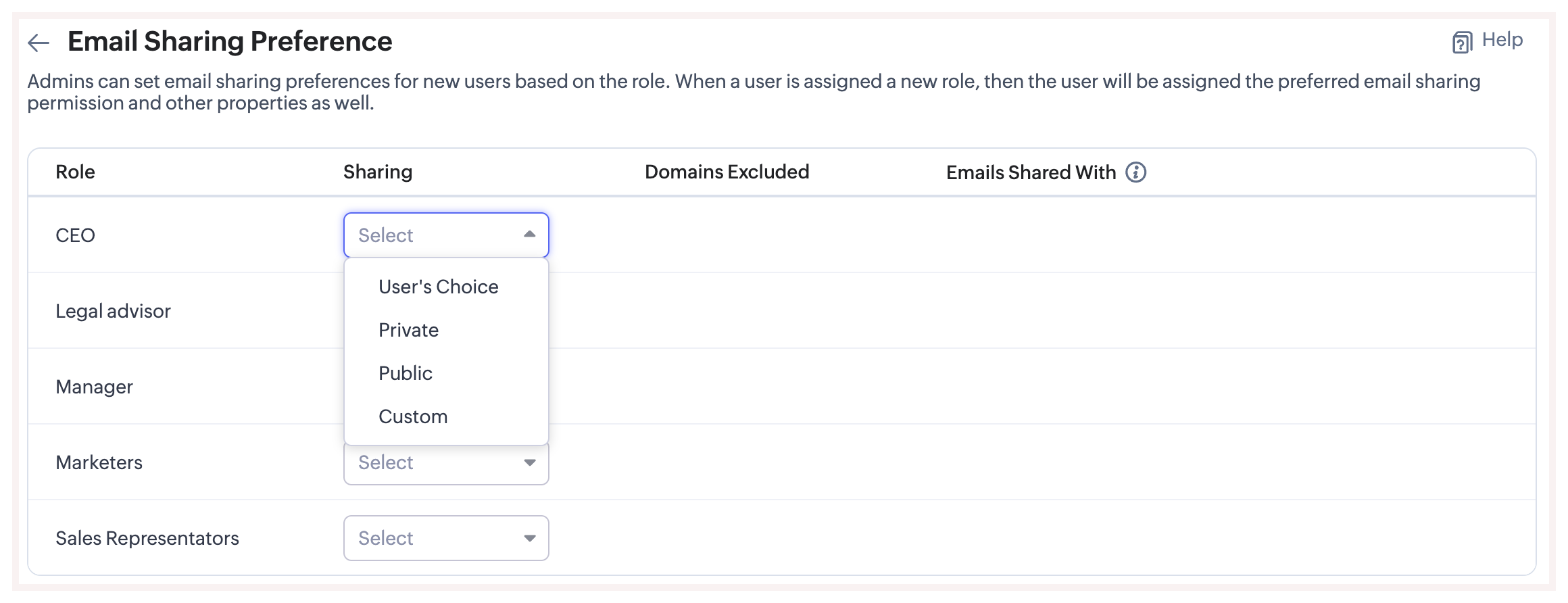Click the back arrow icon
Viewport: 1568px width, 603px height.
(39, 43)
